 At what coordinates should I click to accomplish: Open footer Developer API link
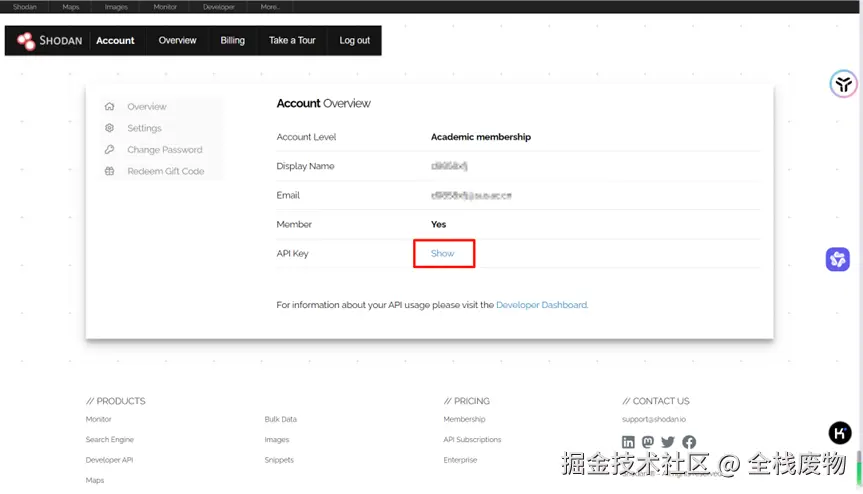109,460
